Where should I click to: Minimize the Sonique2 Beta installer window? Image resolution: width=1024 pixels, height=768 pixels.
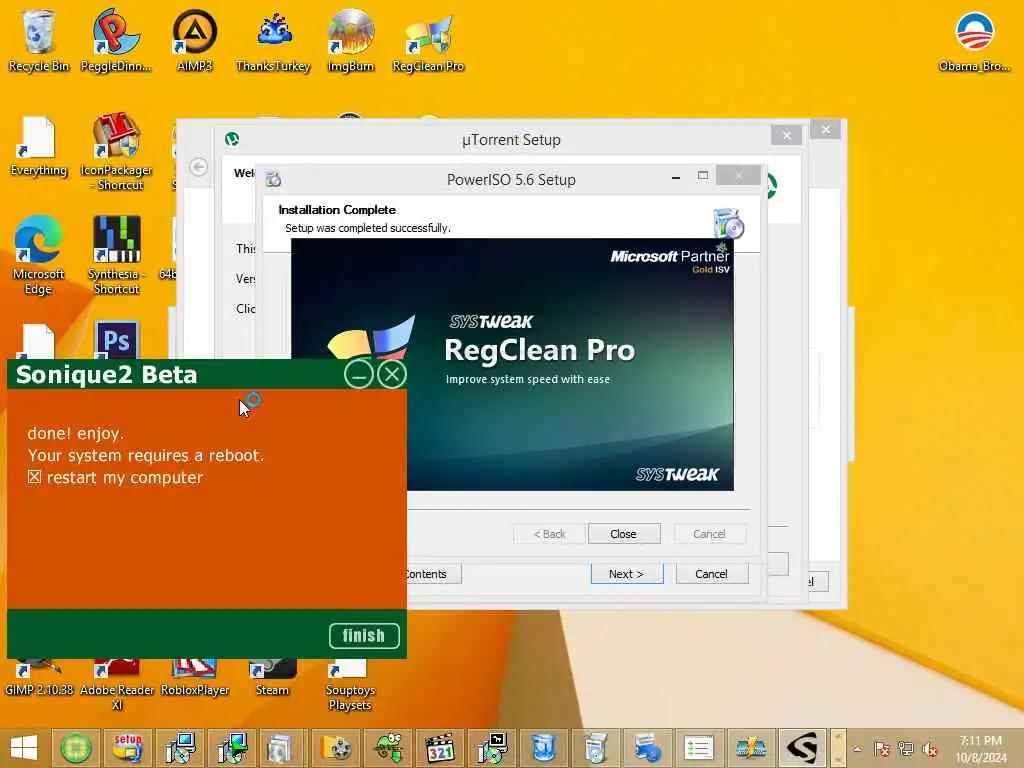click(x=359, y=375)
